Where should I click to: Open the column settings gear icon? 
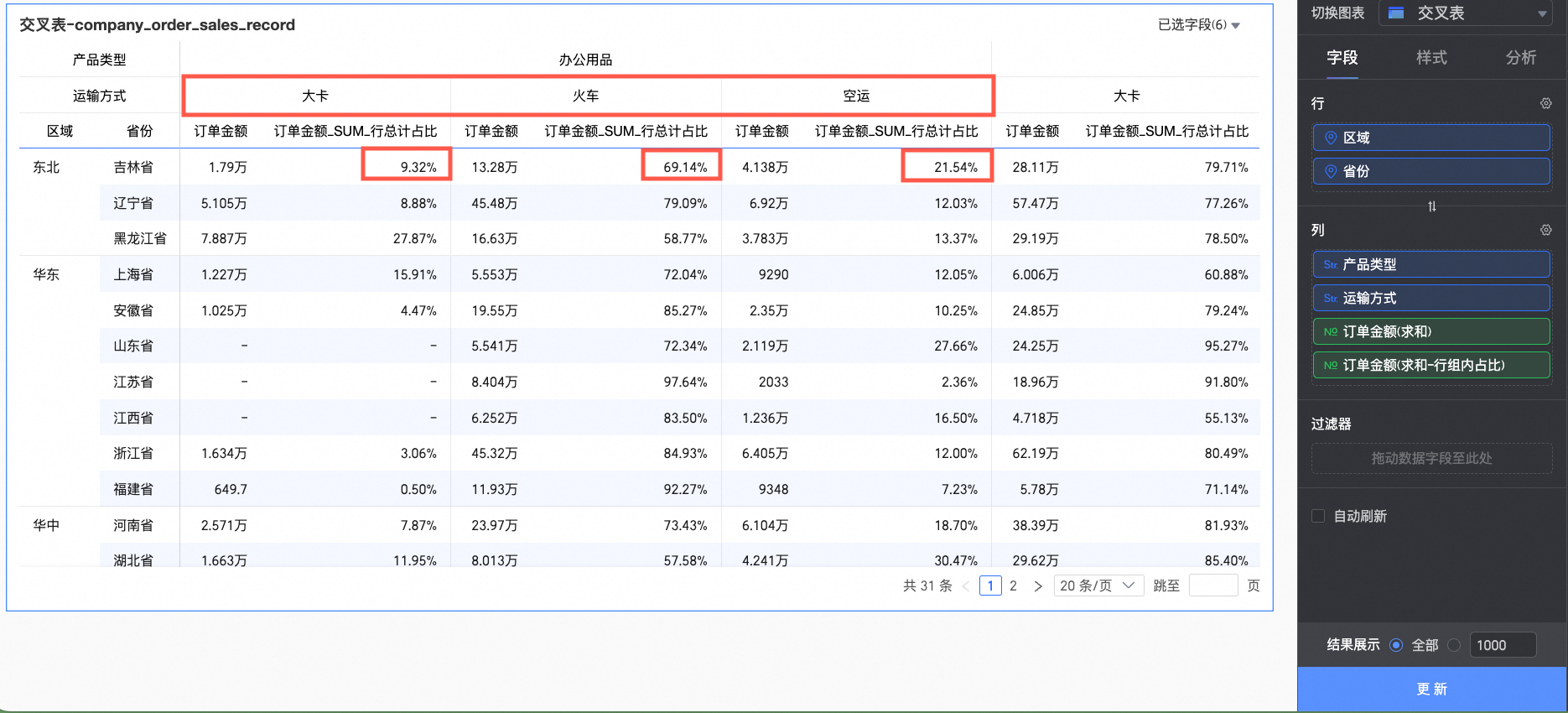click(1545, 230)
